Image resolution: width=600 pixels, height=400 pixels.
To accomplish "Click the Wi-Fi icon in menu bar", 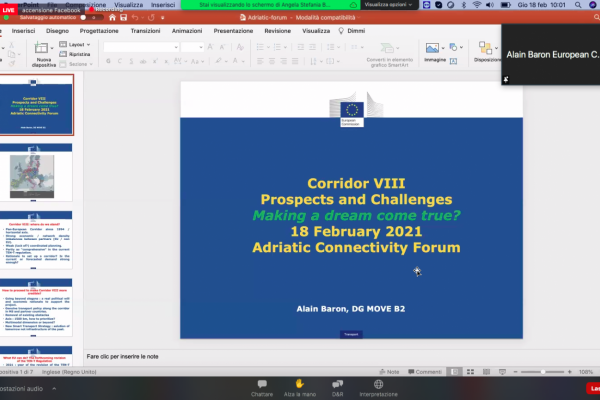I will 477,5.
